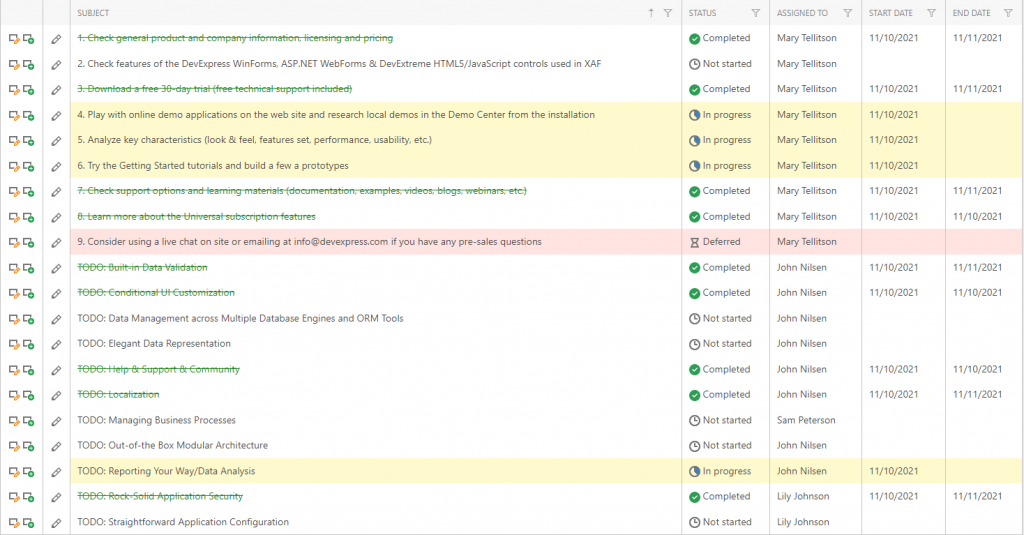Open 'TODO: Out-of-the Box Modular Architecture' task
The width and height of the screenshot is (1024, 535).
[x=172, y=446]
